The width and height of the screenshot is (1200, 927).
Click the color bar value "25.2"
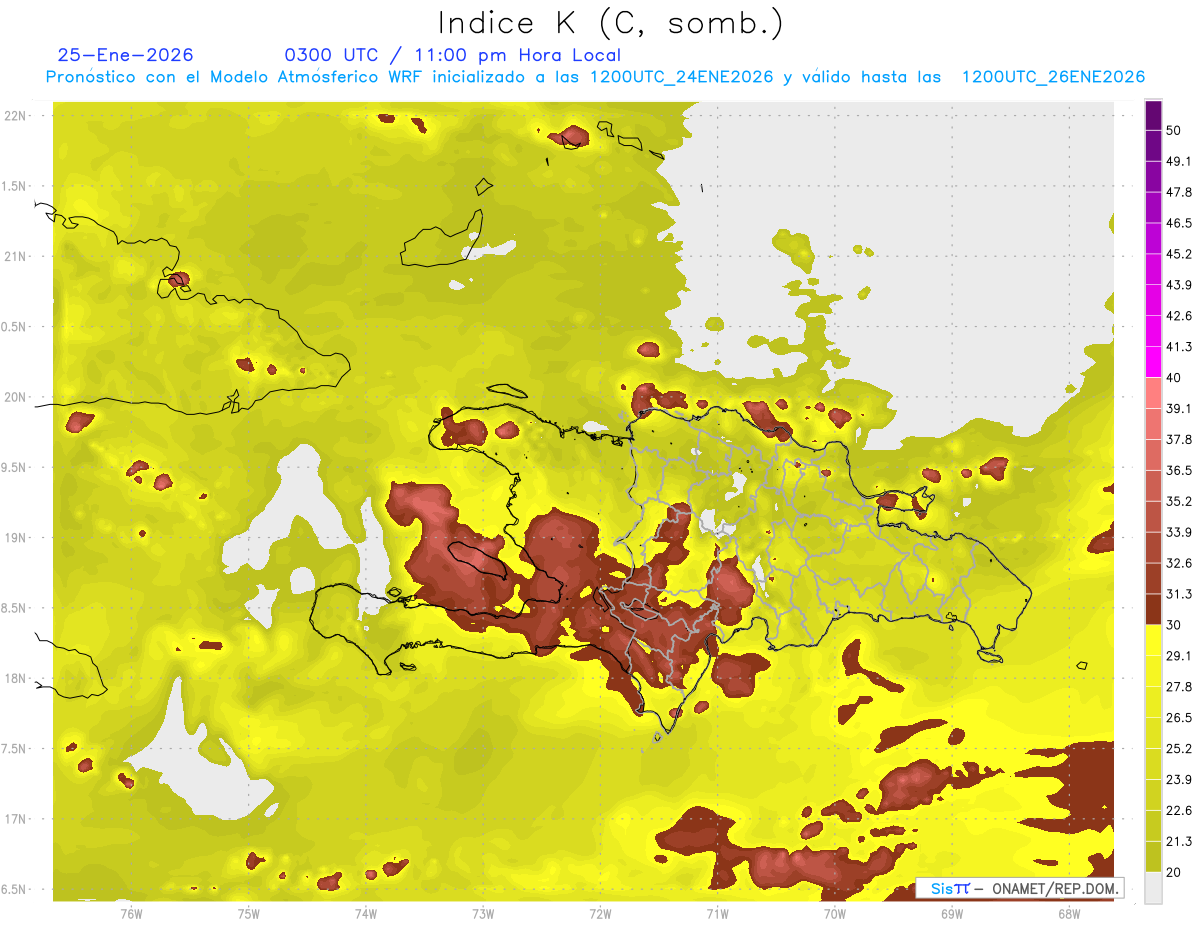pos(1179,748)
